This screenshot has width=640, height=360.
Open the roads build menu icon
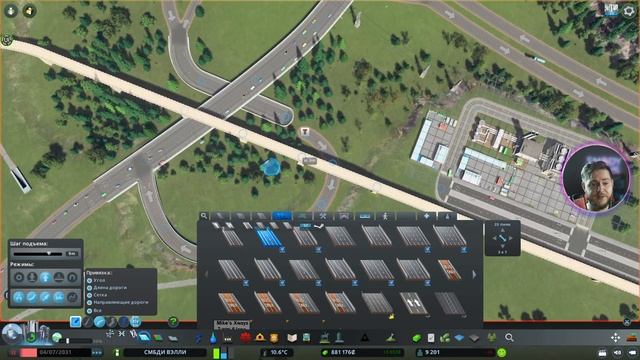(x=144, y=338)
